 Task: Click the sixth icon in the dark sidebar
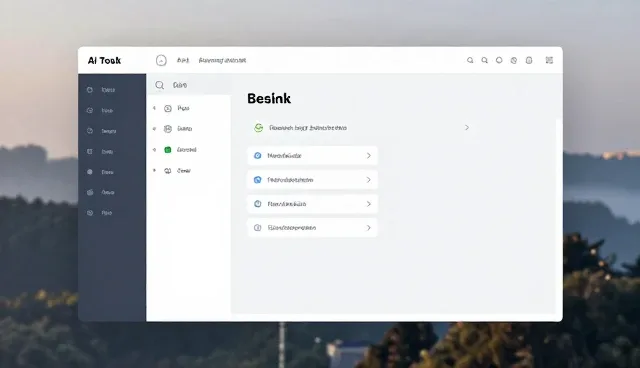pyautogui.click(x=90, y=192)
